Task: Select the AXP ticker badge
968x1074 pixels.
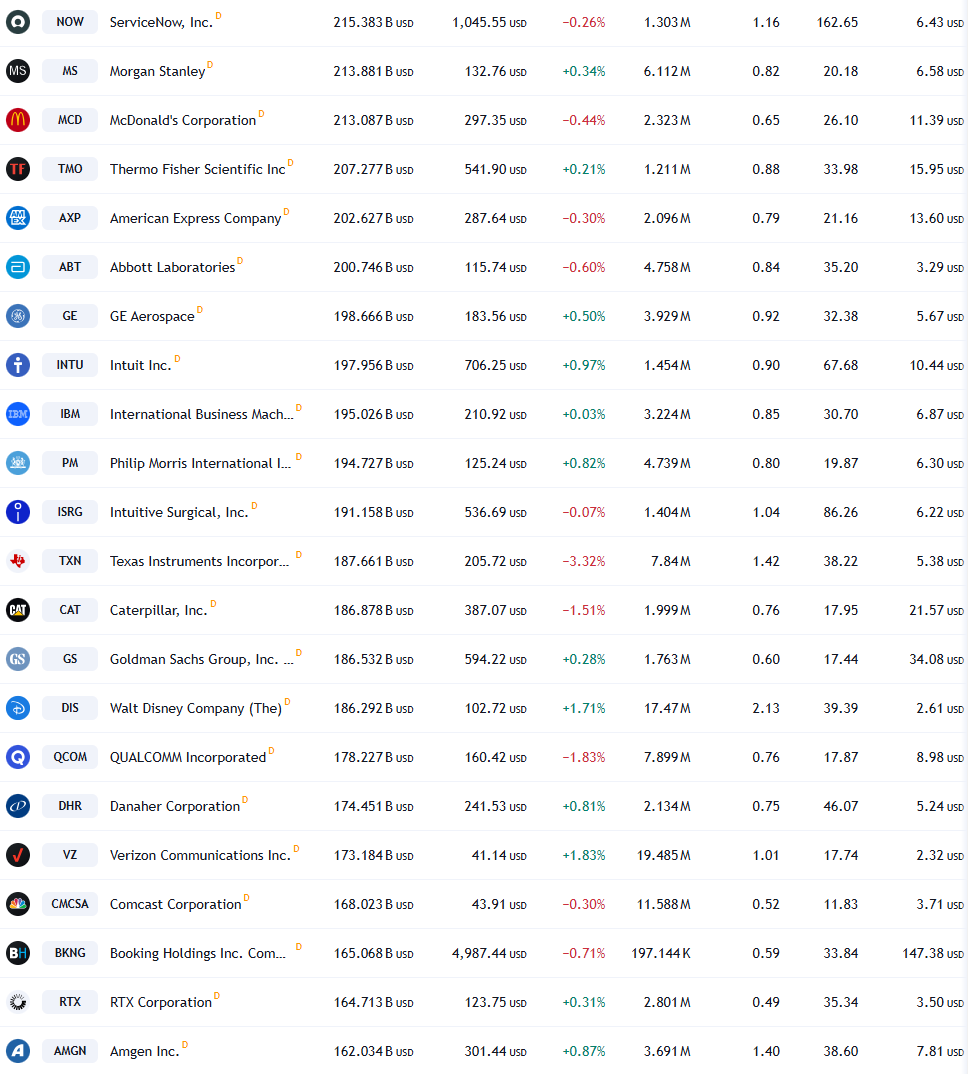Action: (x=70, y=218)
